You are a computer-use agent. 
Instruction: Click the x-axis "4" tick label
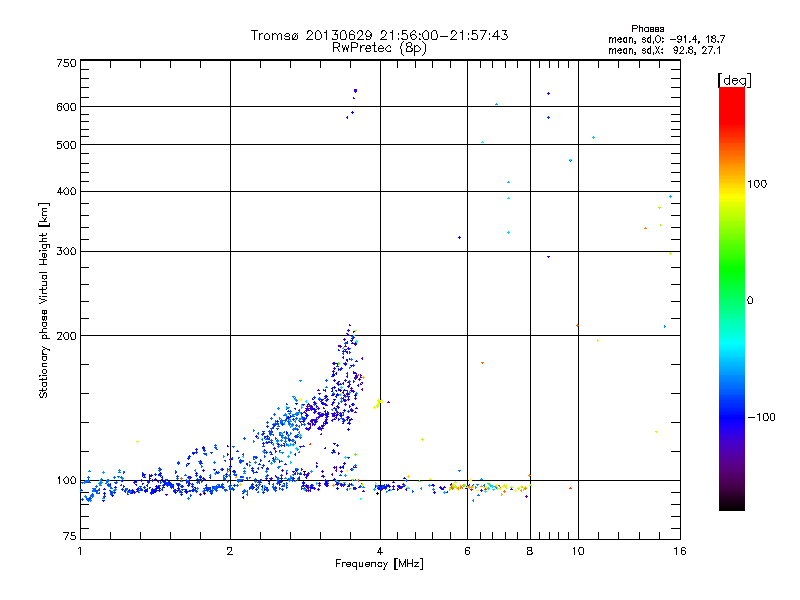[x=380, y=551]
